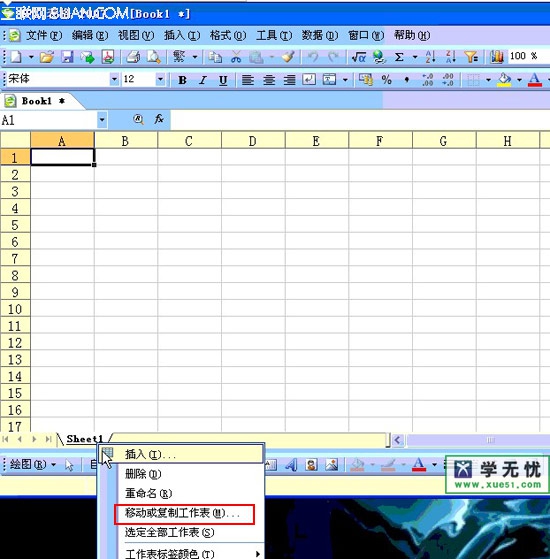Sort descending Z to A
The height and width of the screenshot is (559, 550).
tap(451, 57)
